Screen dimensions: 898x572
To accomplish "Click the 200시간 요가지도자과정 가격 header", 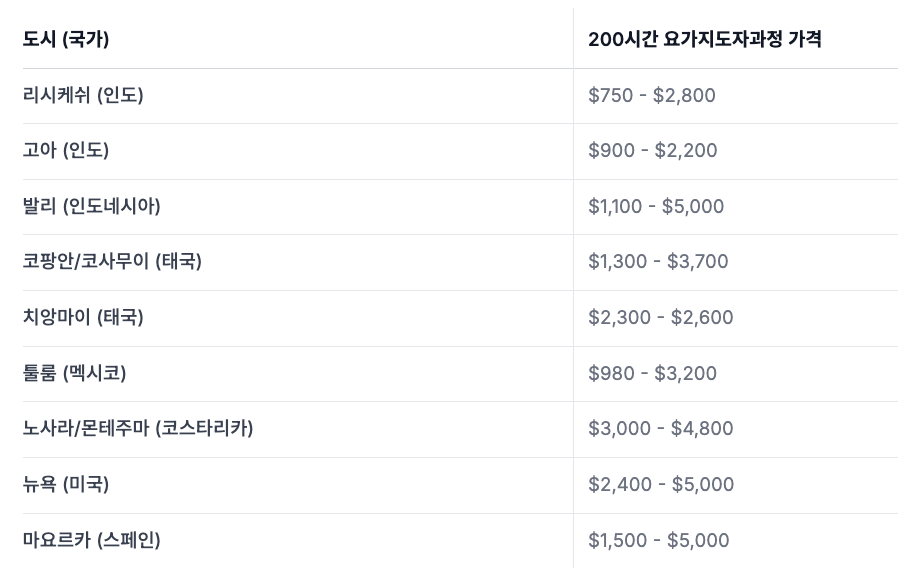I will click(x=705, y=40).
